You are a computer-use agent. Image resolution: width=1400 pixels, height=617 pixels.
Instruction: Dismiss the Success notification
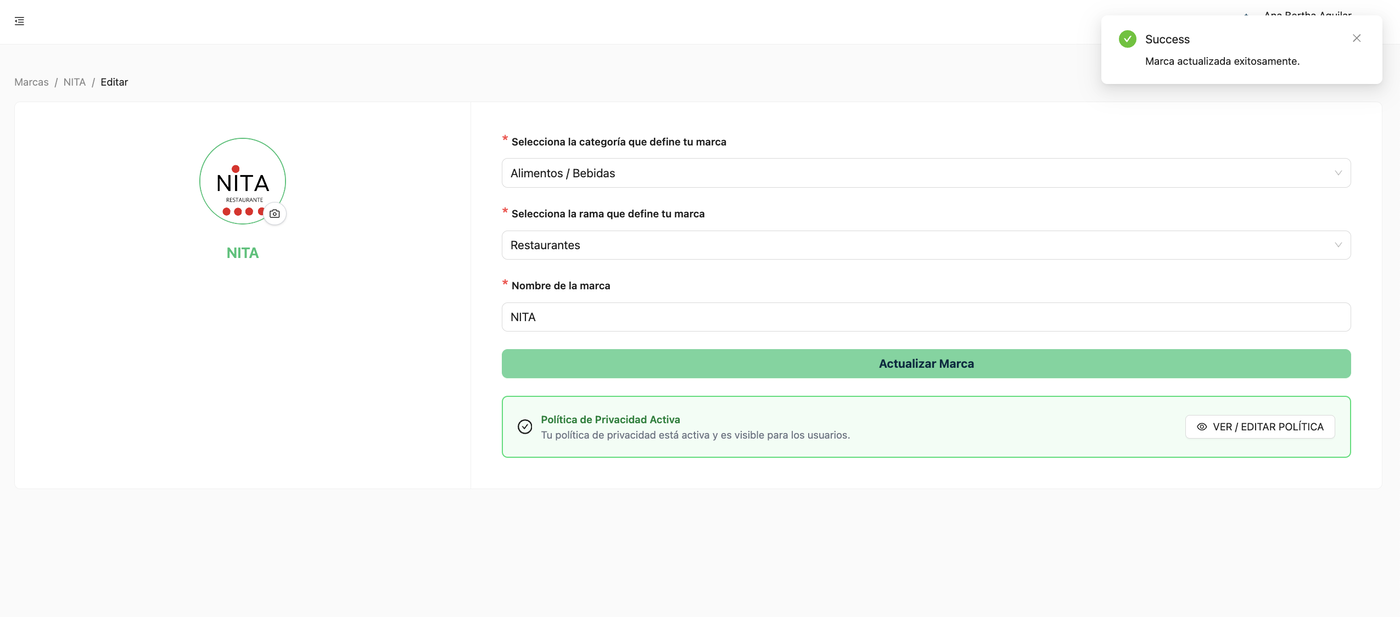point(1356,38)
